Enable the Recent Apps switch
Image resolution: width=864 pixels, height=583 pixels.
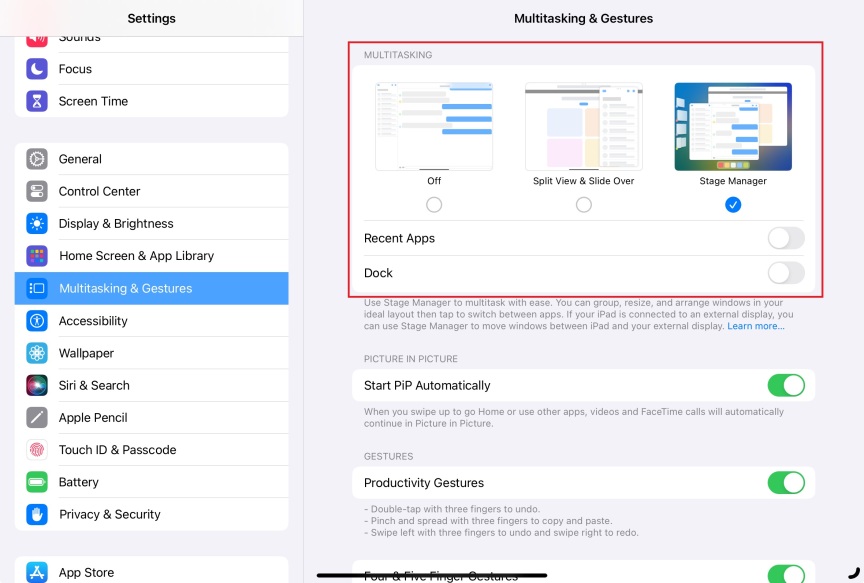pyautogui.click(x=785, y=238)
